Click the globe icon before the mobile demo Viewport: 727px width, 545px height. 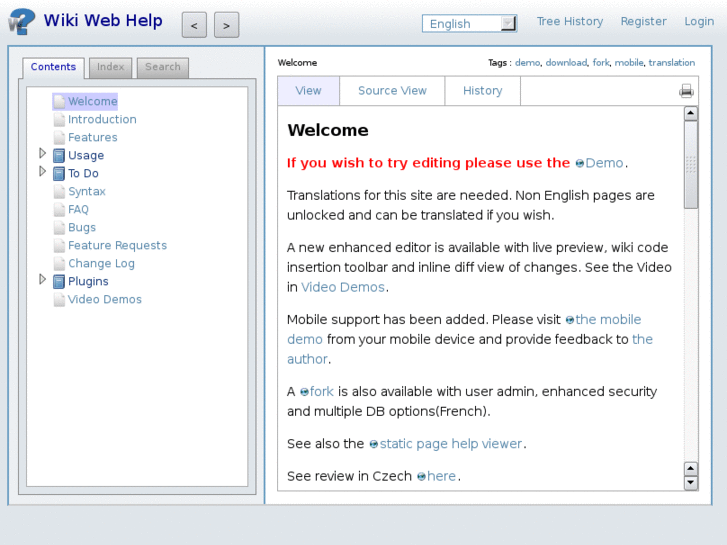pyautogui.click(x=570, y=320)
